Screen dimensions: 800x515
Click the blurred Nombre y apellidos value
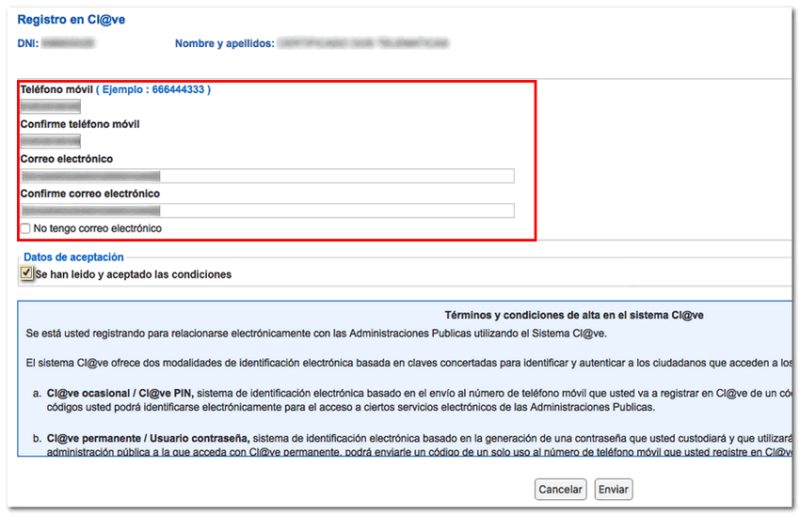[x=363, y=43]
